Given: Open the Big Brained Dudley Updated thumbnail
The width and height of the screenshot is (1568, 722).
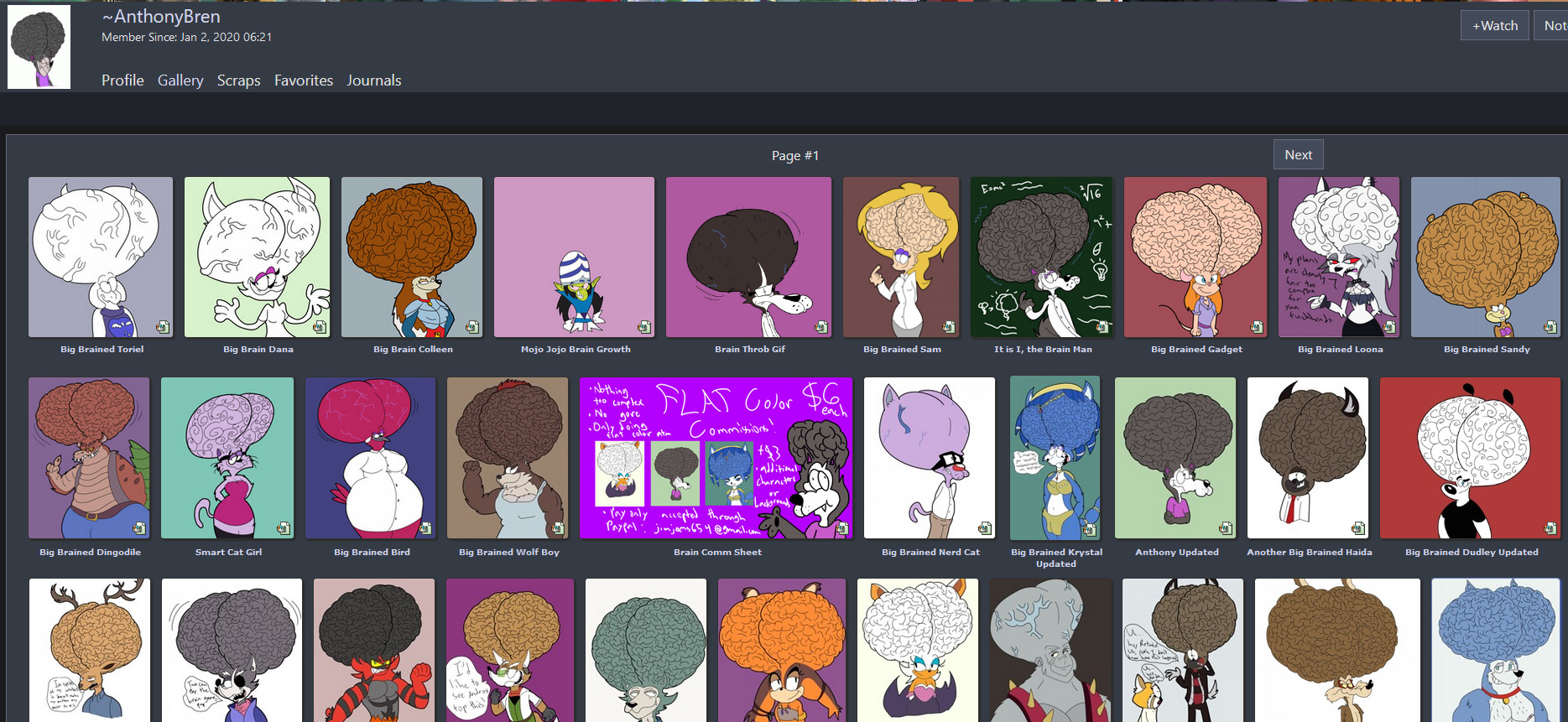Looking at the screenshot, I should 1471,458.
